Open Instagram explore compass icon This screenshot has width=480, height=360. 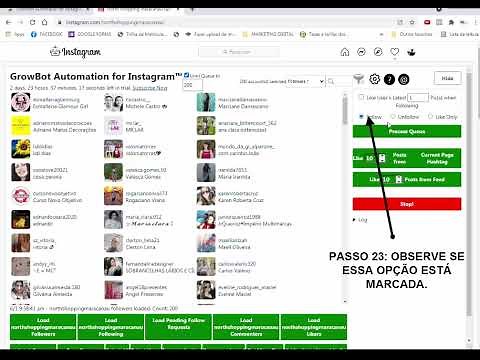pyautogui.click(x=378, y=52)
